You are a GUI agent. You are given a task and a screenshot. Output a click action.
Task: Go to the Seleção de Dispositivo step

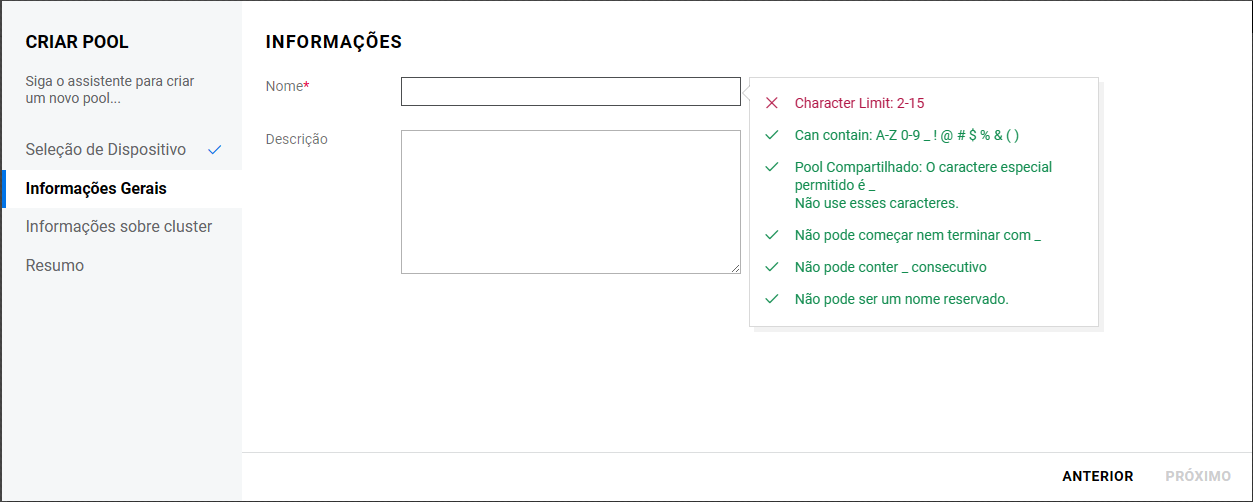(x=106, y=150)
